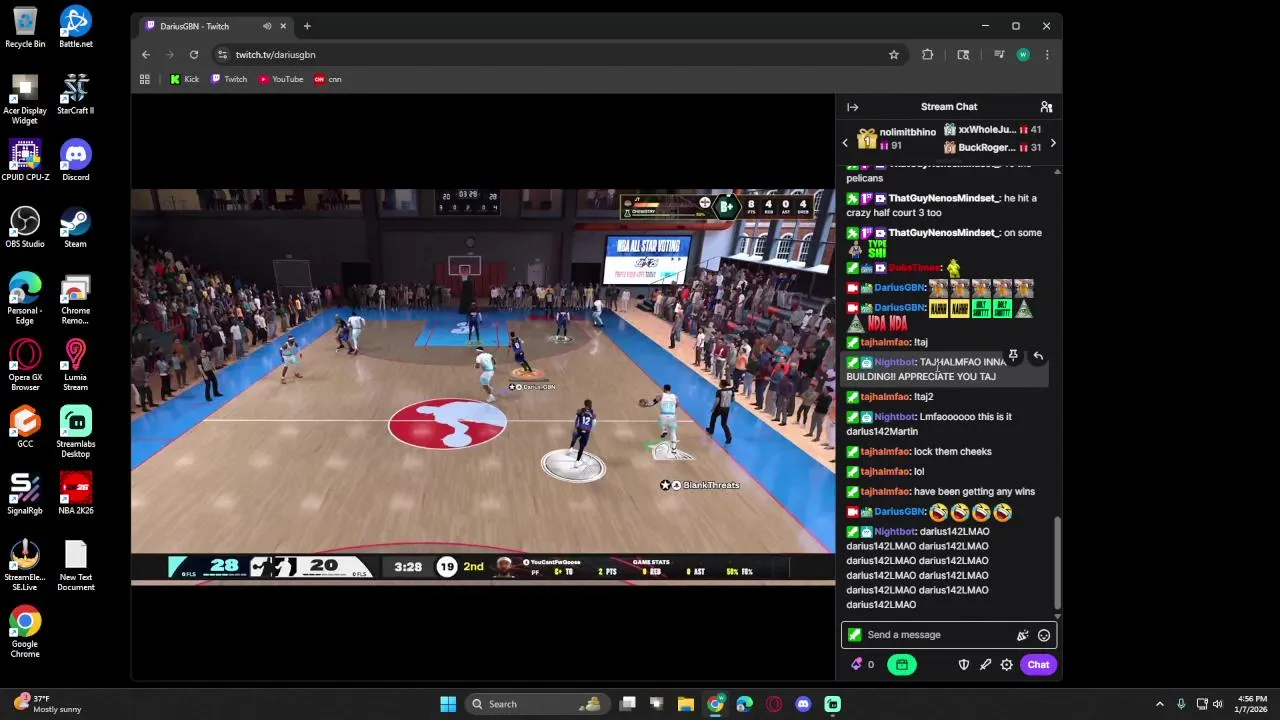Screen dimensions: 1280x720
Task: Open the Twitch bookmark
Action: pos(229,79)
